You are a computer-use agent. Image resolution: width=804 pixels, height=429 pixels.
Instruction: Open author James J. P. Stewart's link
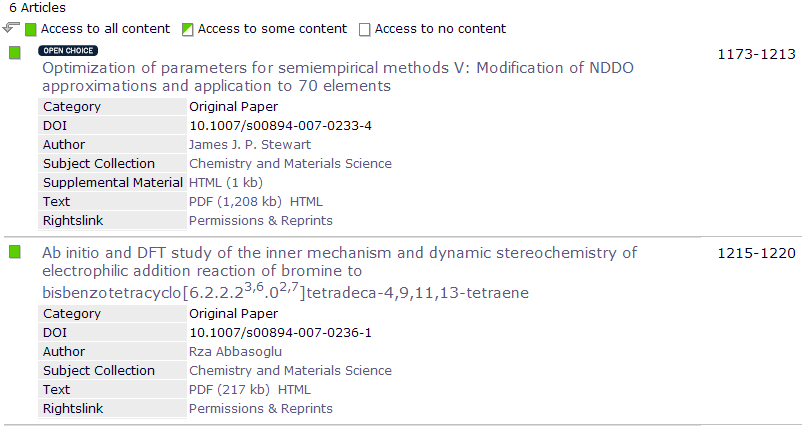(250, 145)
